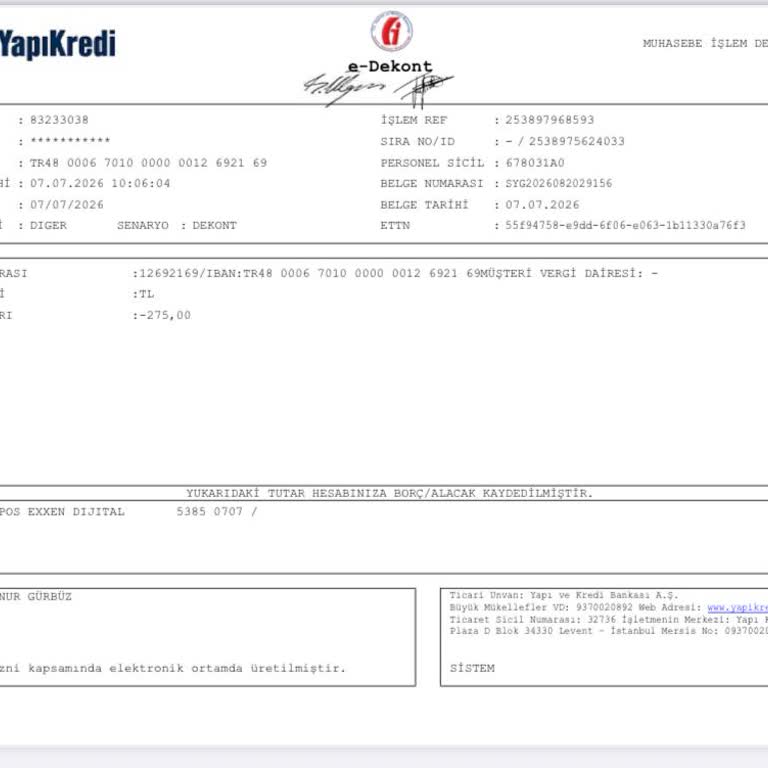The image size is (768, 768).
Task: Select the number 83233038 at top left
Action: (x=59, y=120)
